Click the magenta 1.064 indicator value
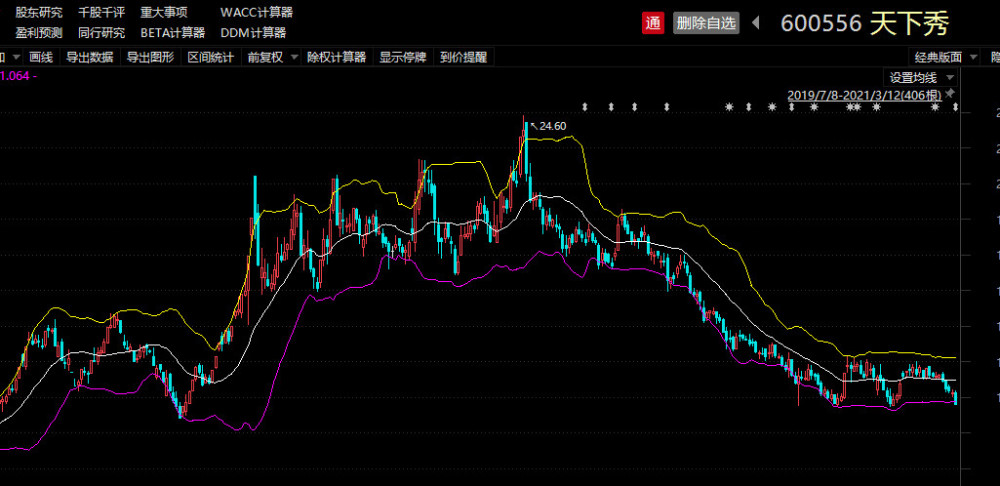Viewport: 1000px width, 486px height. pos(16,76)
